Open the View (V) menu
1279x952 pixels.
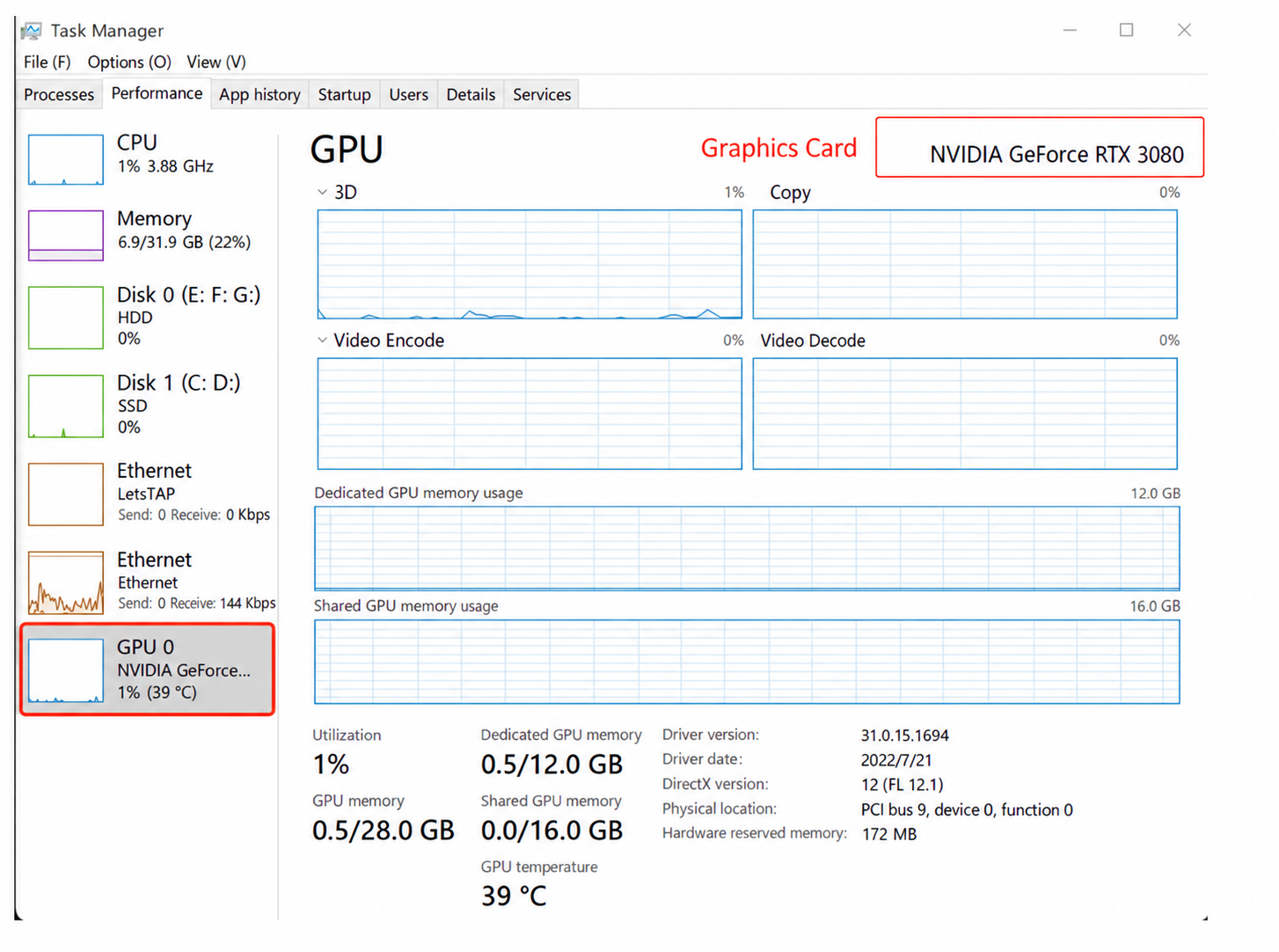coord(216,62)
